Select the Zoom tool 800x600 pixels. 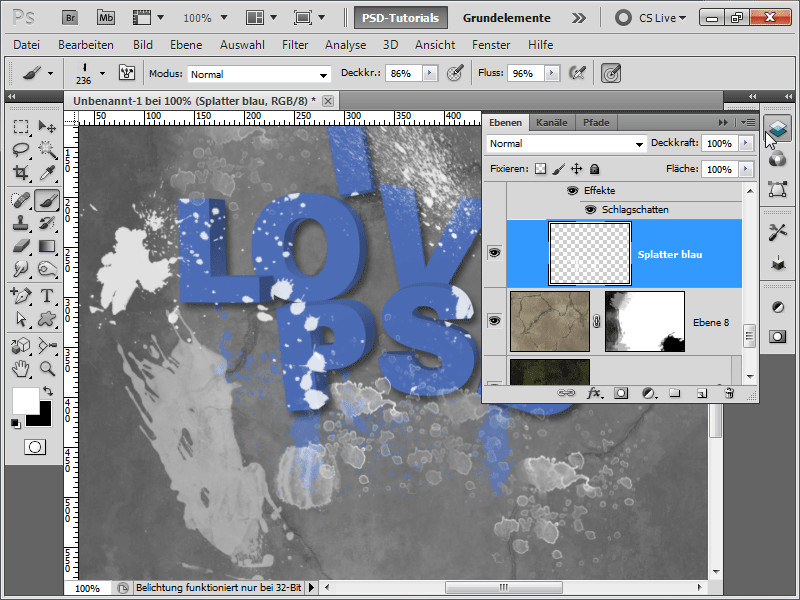47,369
